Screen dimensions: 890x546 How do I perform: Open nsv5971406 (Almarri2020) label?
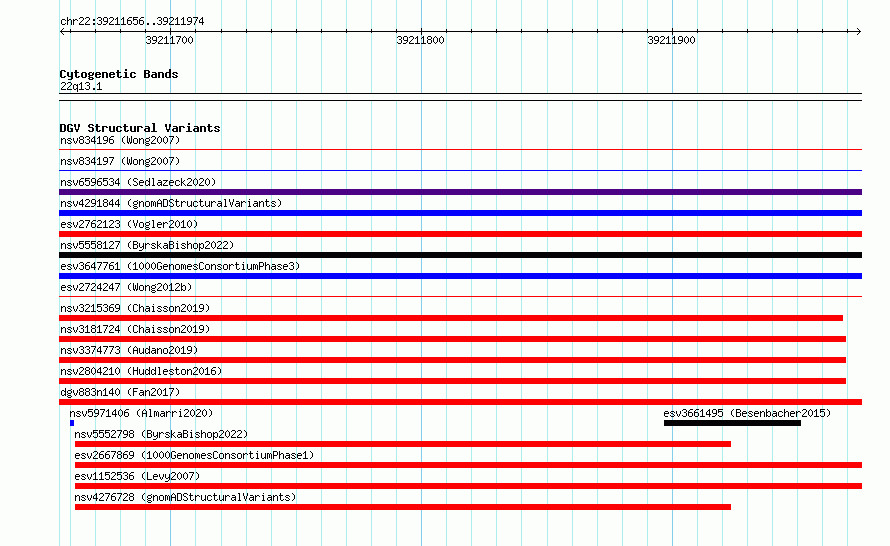pos(141,413)
